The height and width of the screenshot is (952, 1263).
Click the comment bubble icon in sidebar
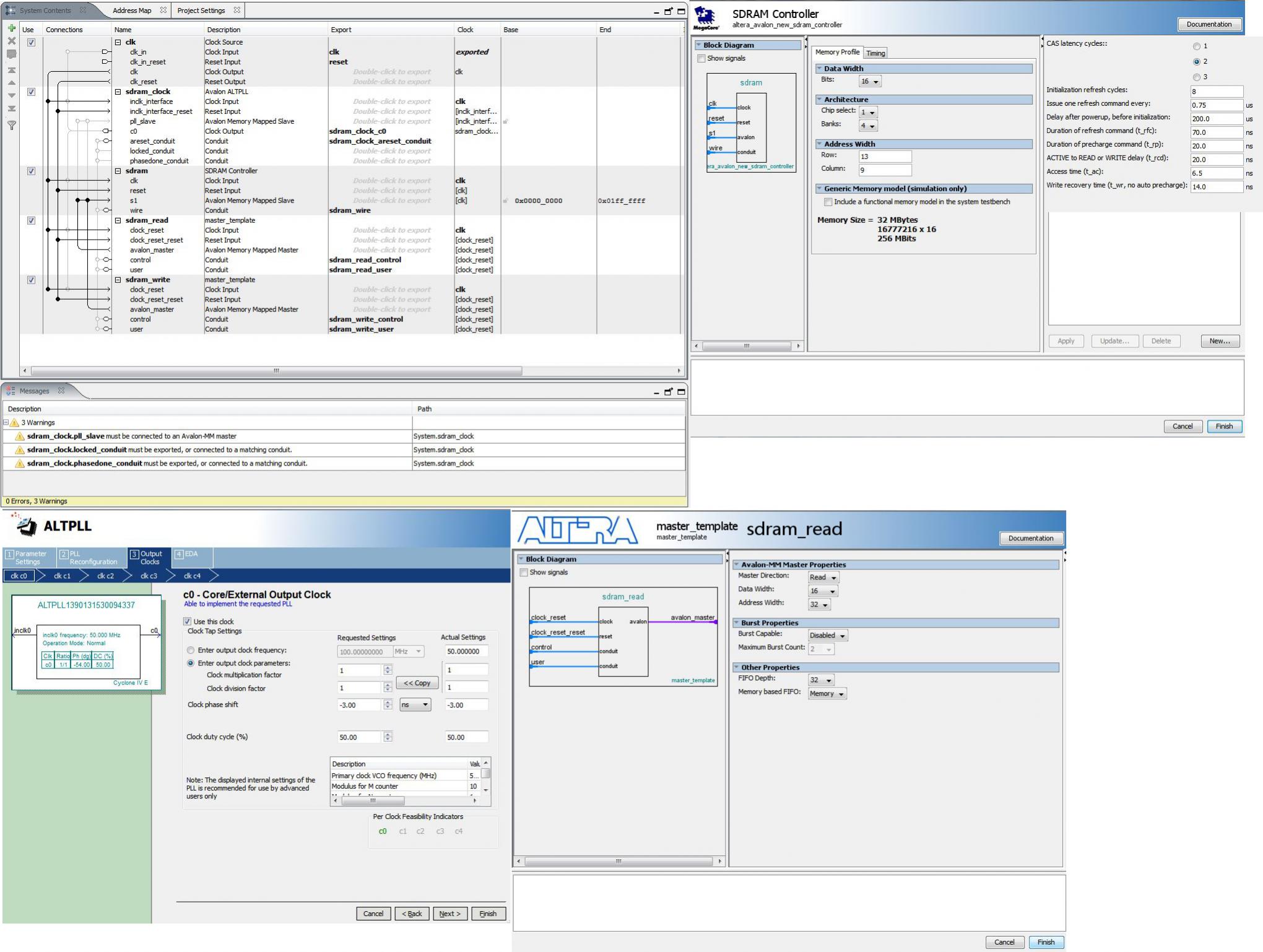coord(11,54)
